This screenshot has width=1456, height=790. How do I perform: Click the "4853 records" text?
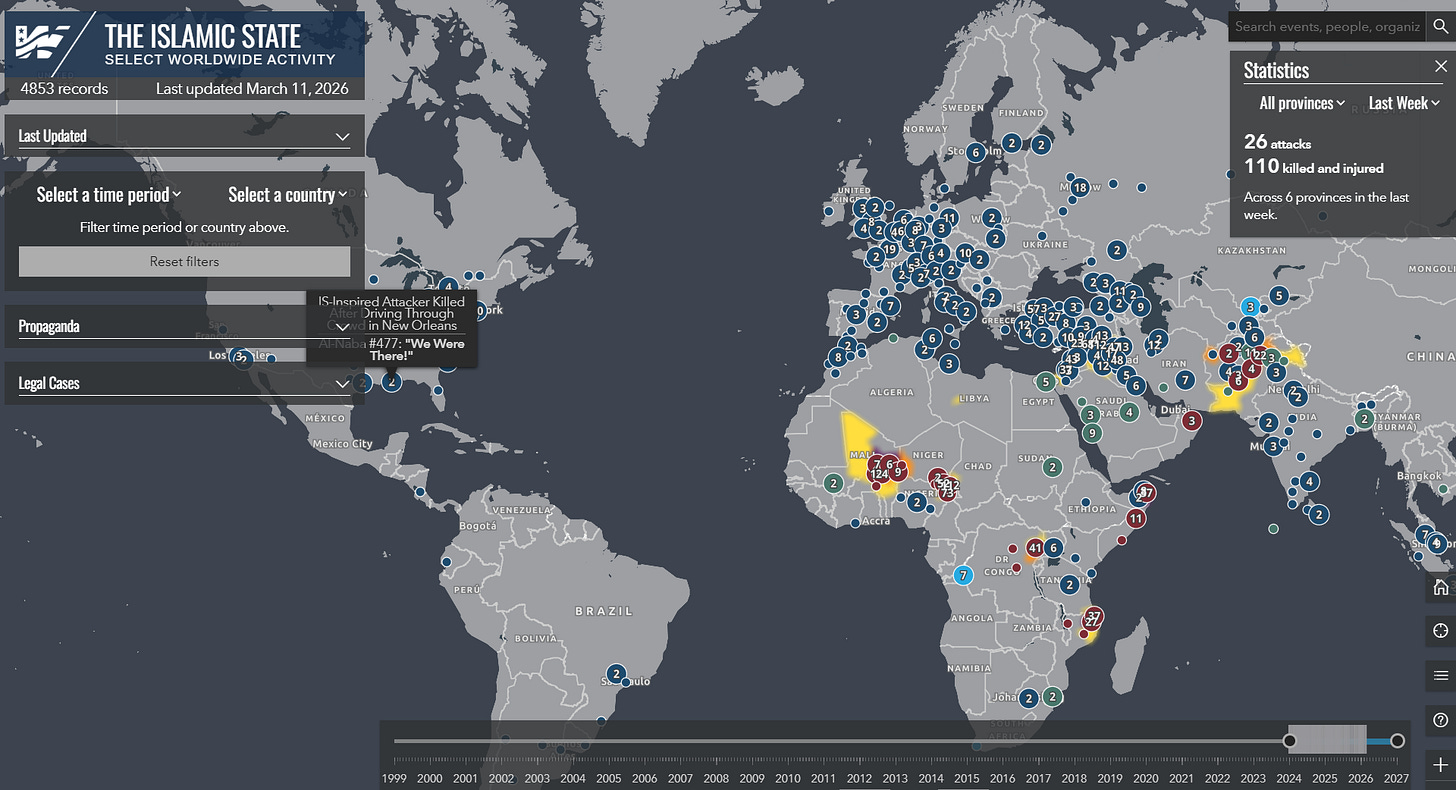(x=64, y=88)
